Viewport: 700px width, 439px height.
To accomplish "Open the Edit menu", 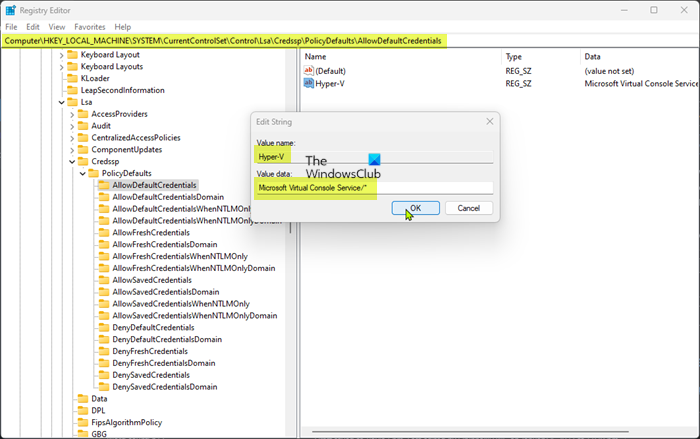I will [33, 27].
